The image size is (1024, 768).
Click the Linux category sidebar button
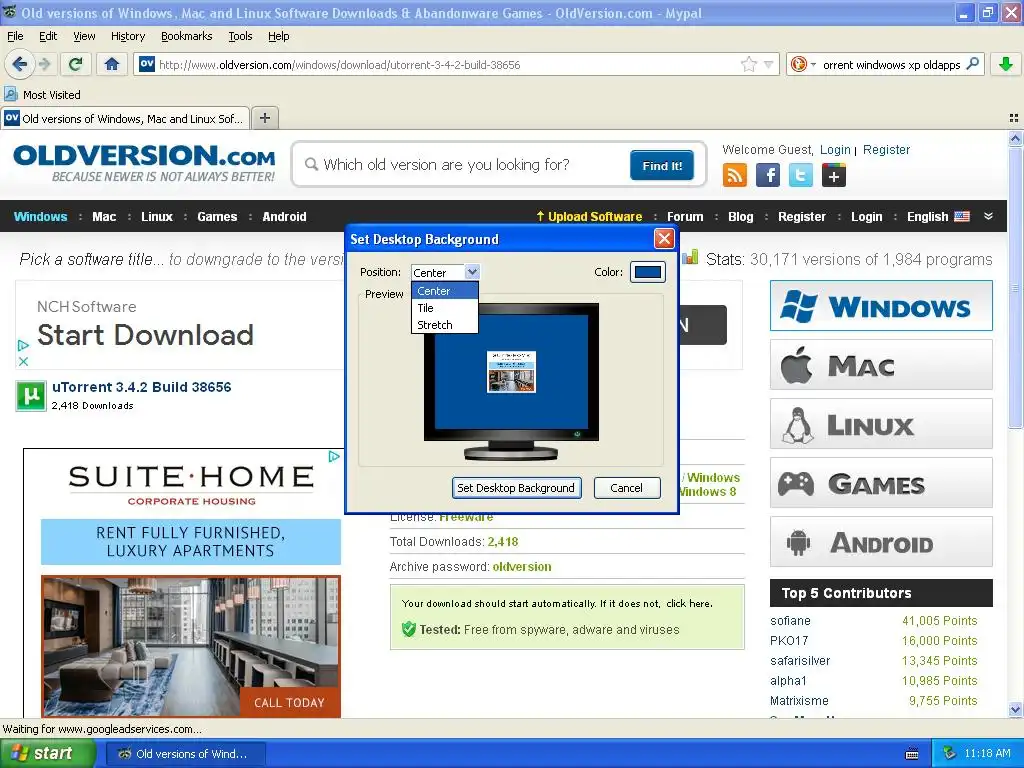click(881, 424)
